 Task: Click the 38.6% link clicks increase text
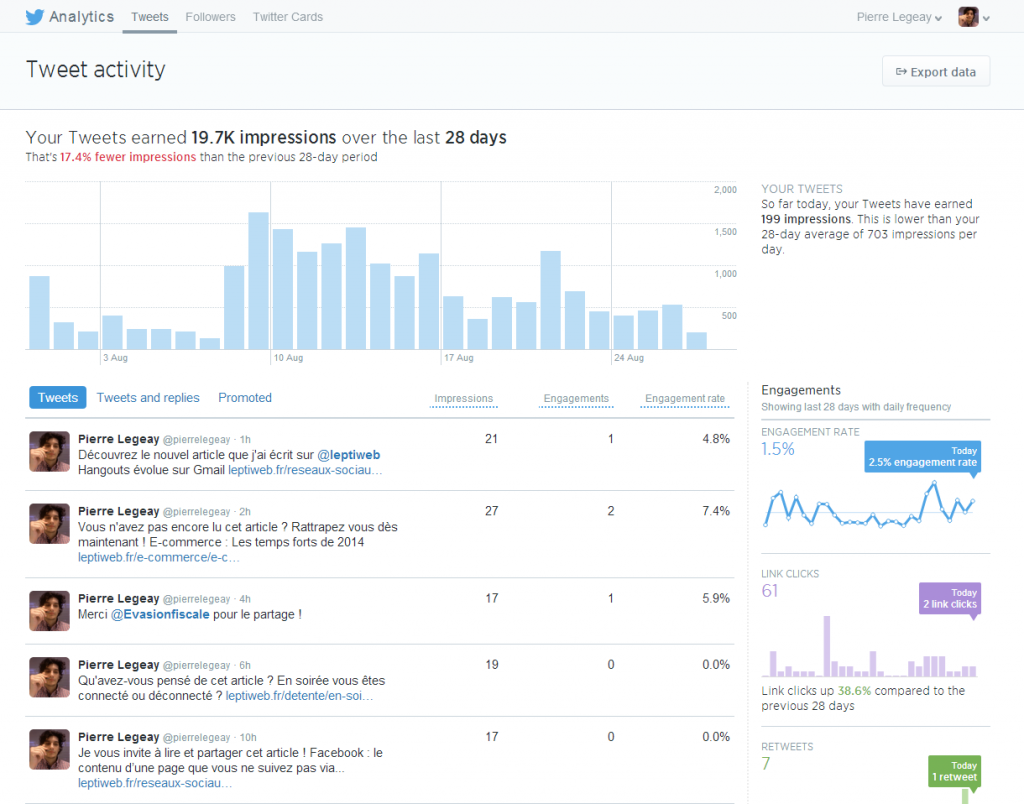[x=854, y=690]
